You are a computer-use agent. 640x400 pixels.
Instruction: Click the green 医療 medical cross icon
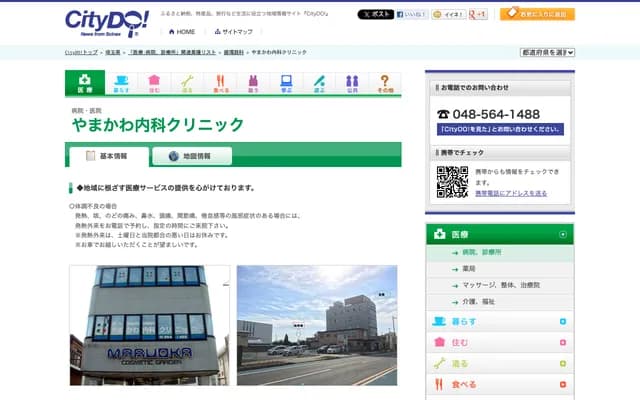[84, 83]
